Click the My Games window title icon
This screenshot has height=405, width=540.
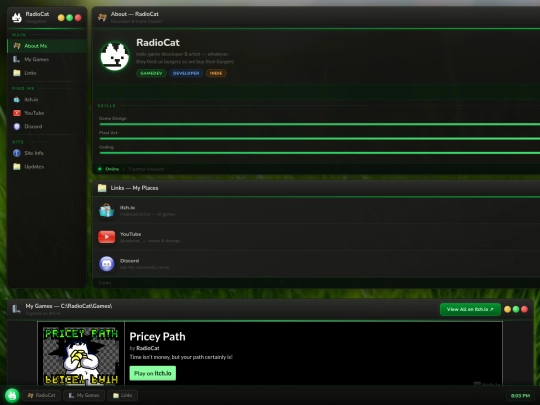tap(17, 309)
